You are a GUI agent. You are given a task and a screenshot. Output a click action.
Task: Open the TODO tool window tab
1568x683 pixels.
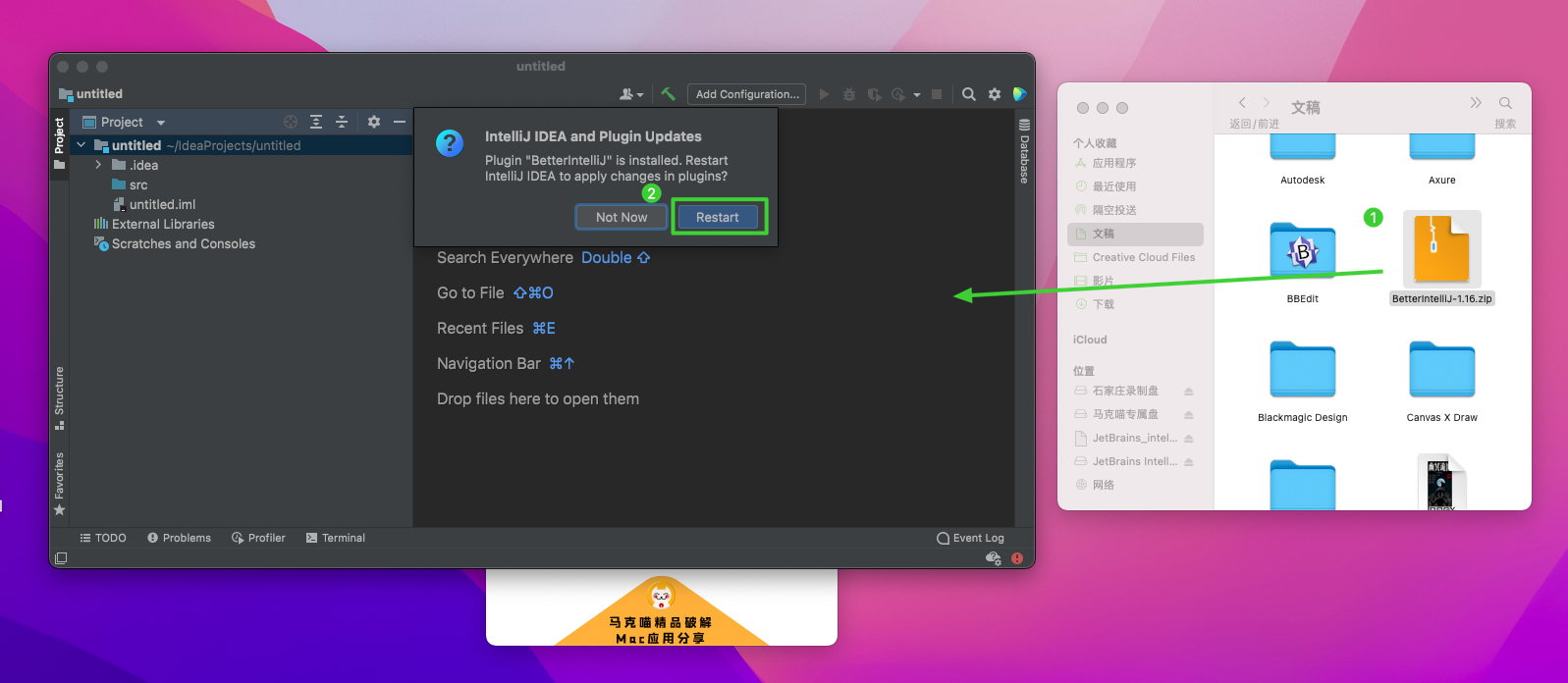(103, 538)
